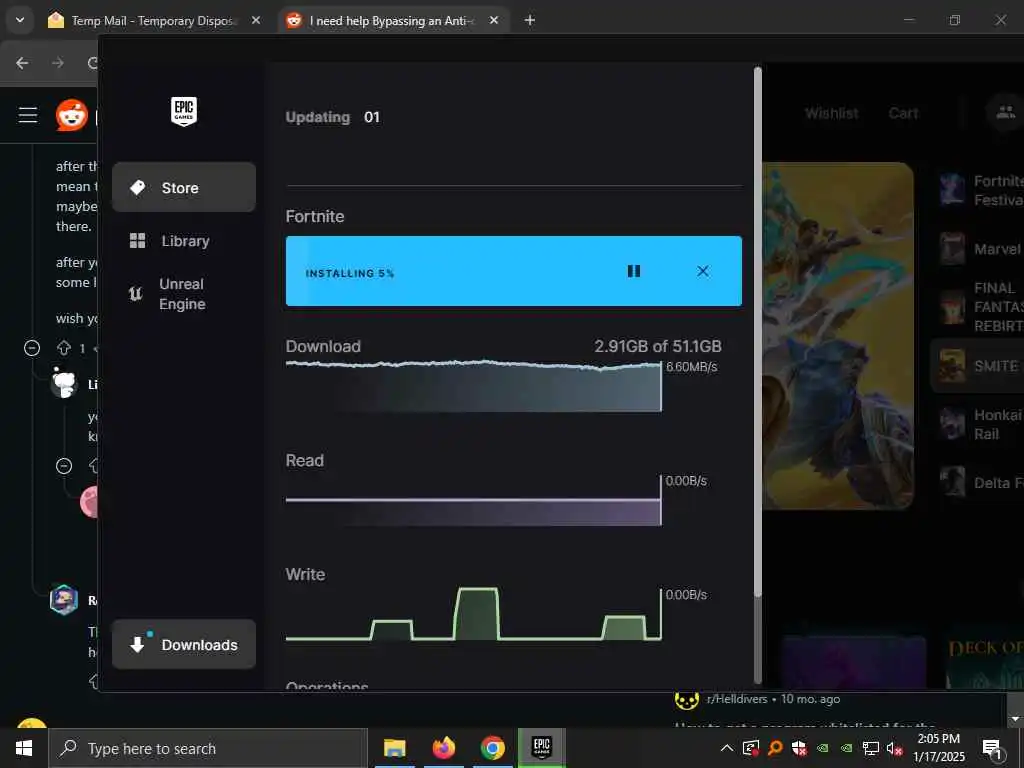This screenshot has height=768, width=1024.
Task: Click the Unreal Engine logo icon
Action: 135,294
